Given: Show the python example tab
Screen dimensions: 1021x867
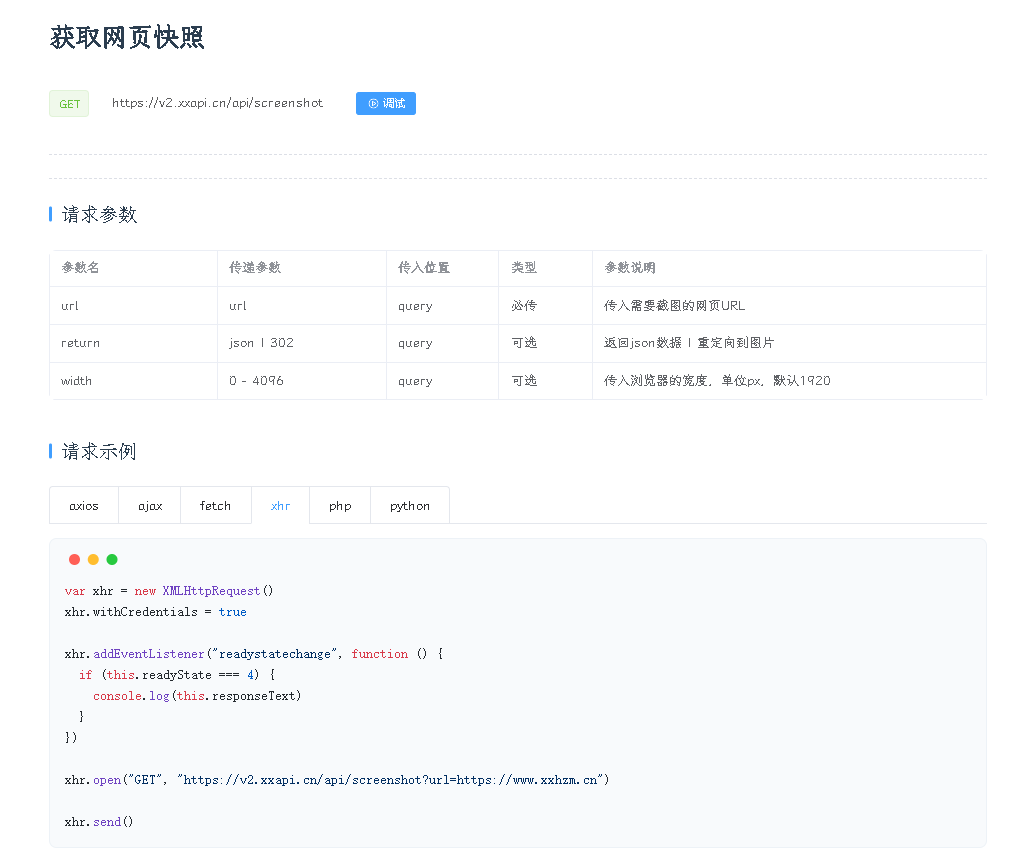Looking at the screenshot, I should point(410,505).
